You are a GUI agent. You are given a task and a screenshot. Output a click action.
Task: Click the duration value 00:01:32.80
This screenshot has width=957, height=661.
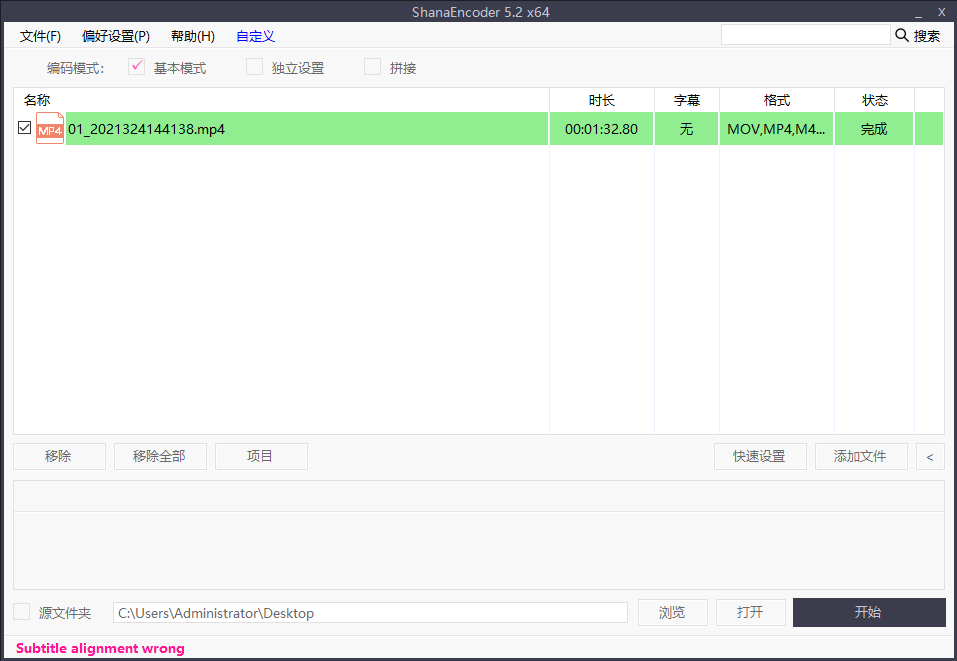pos(601,129)
